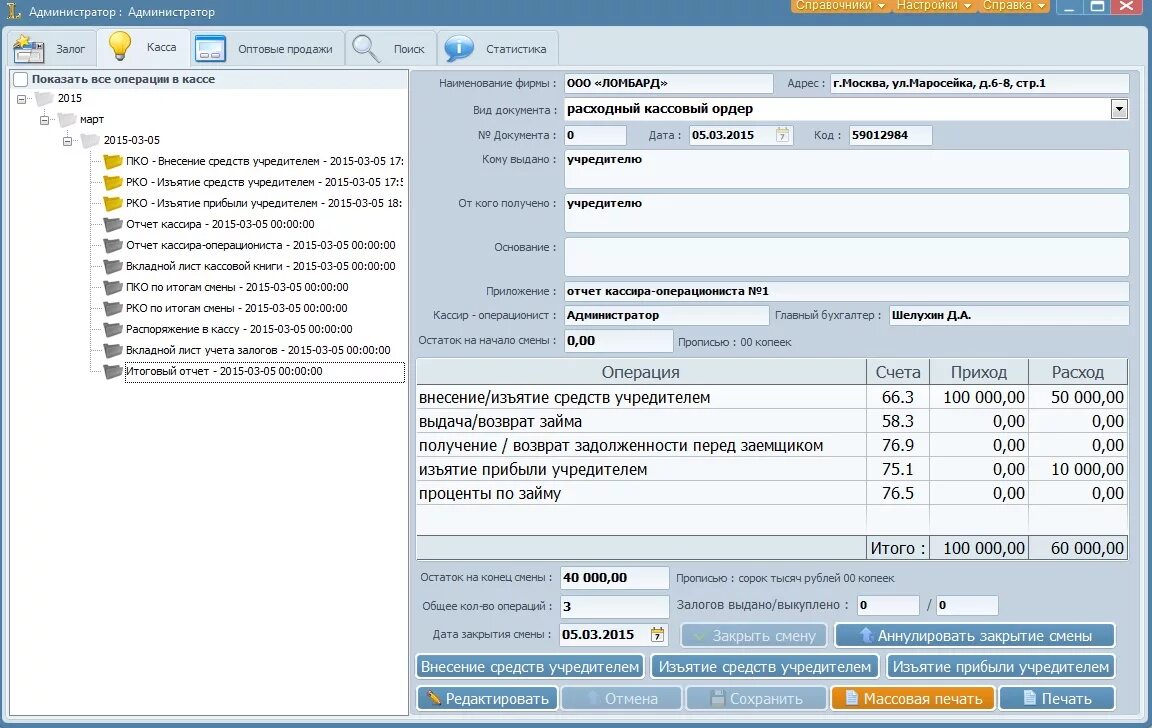The height and width of the screenshot is (728, 1152).
Task: Switch to the Касса tab
Action: pyautogui.click(x=143, y=47)
